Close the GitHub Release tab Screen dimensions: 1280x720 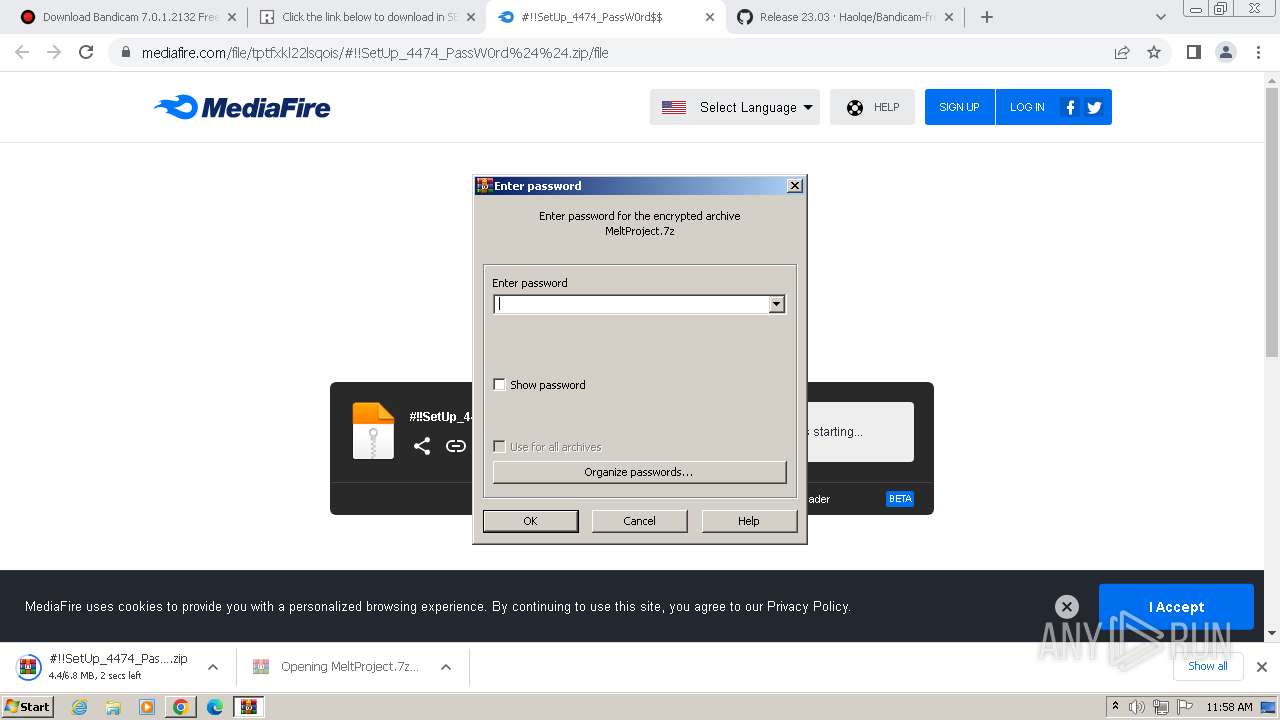coord(949,17)
